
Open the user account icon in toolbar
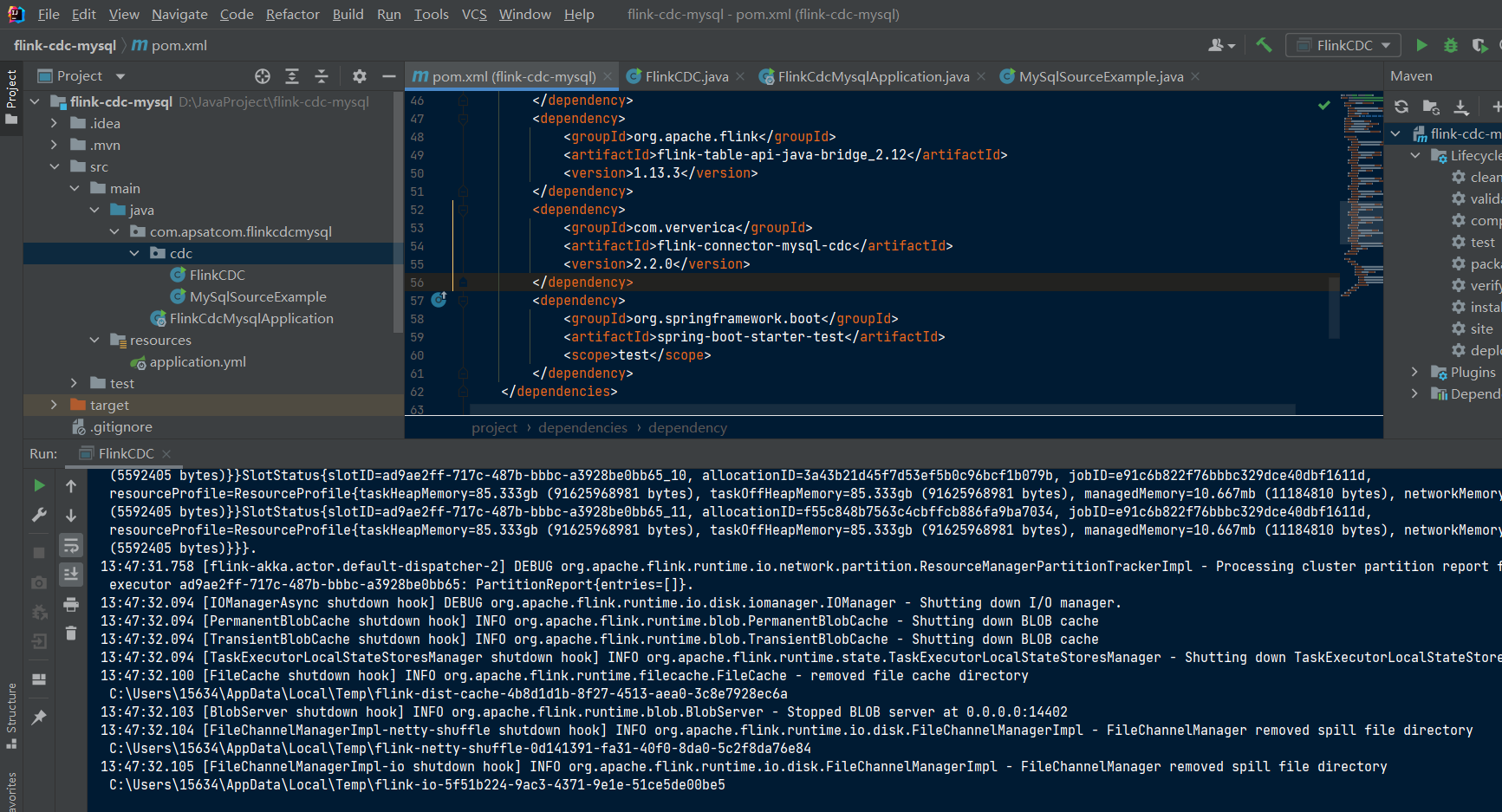(x=1221, y=45)
